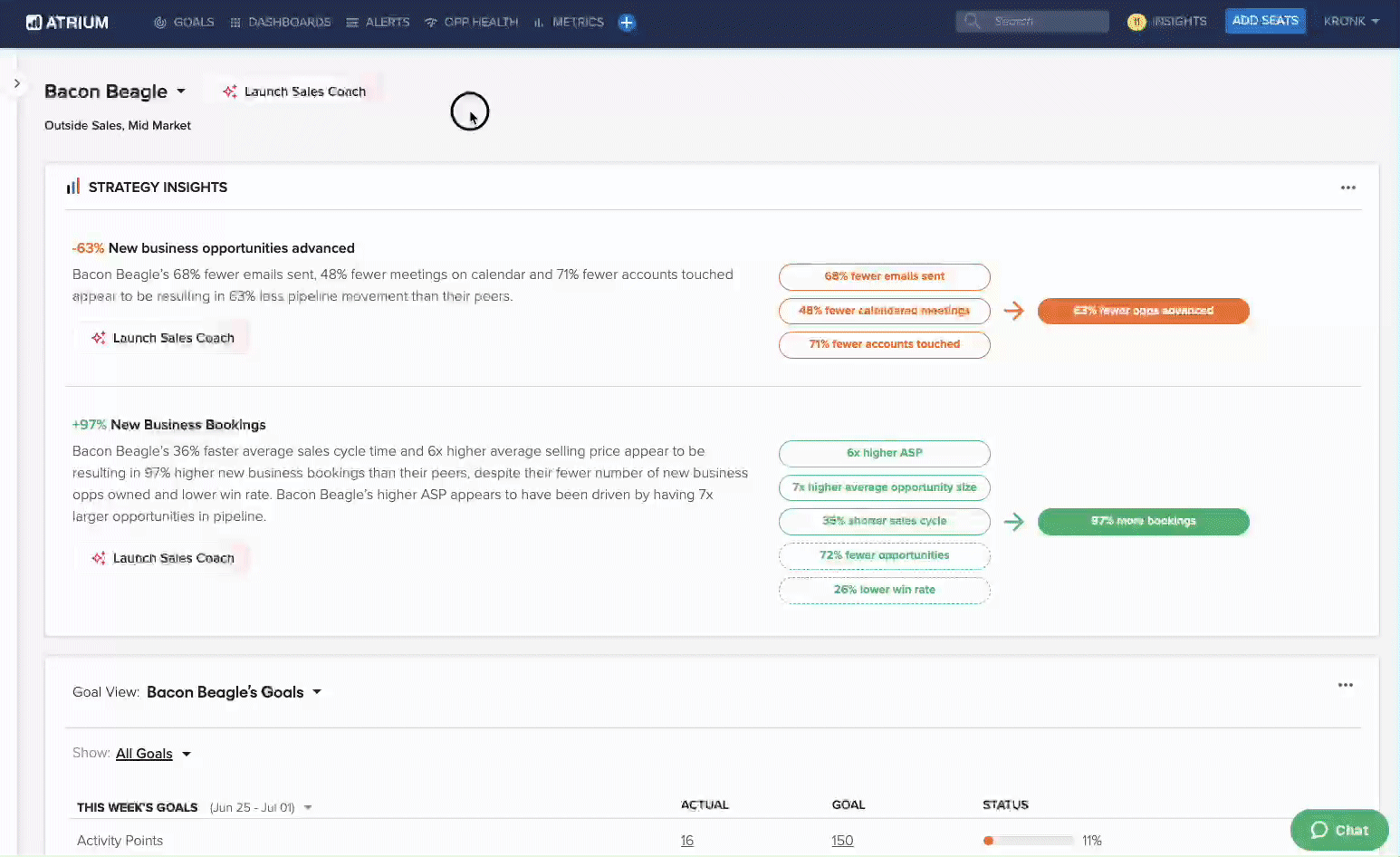Image resolution: width=1400 pixels, height=857 pixels.
Task: Open the Activity Points actual value link
Action: coord(686,840)
